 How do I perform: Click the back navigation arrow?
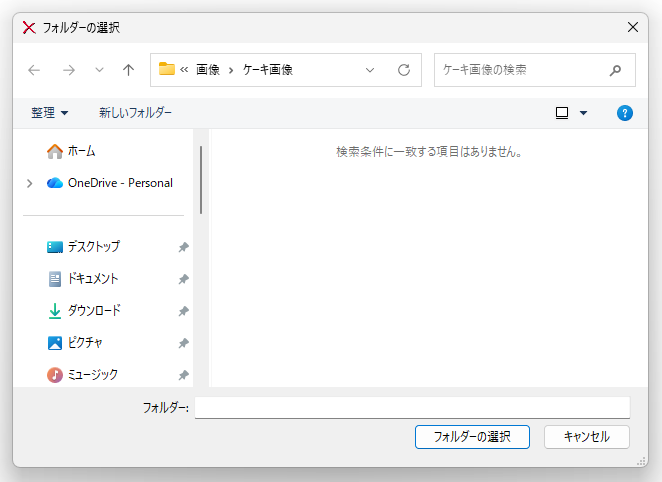coord(34,70)
